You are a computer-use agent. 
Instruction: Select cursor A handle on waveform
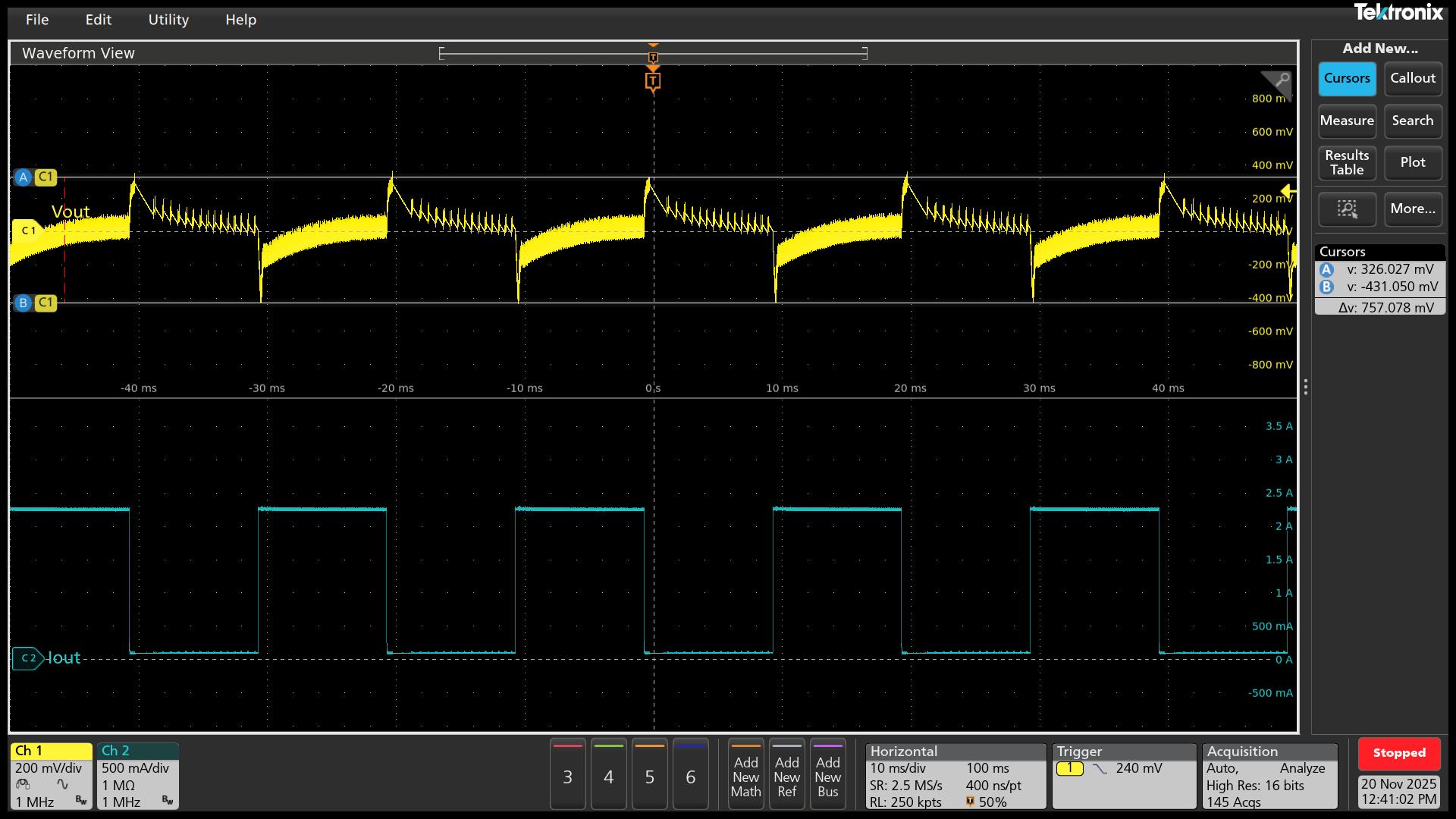coord(23,177)
